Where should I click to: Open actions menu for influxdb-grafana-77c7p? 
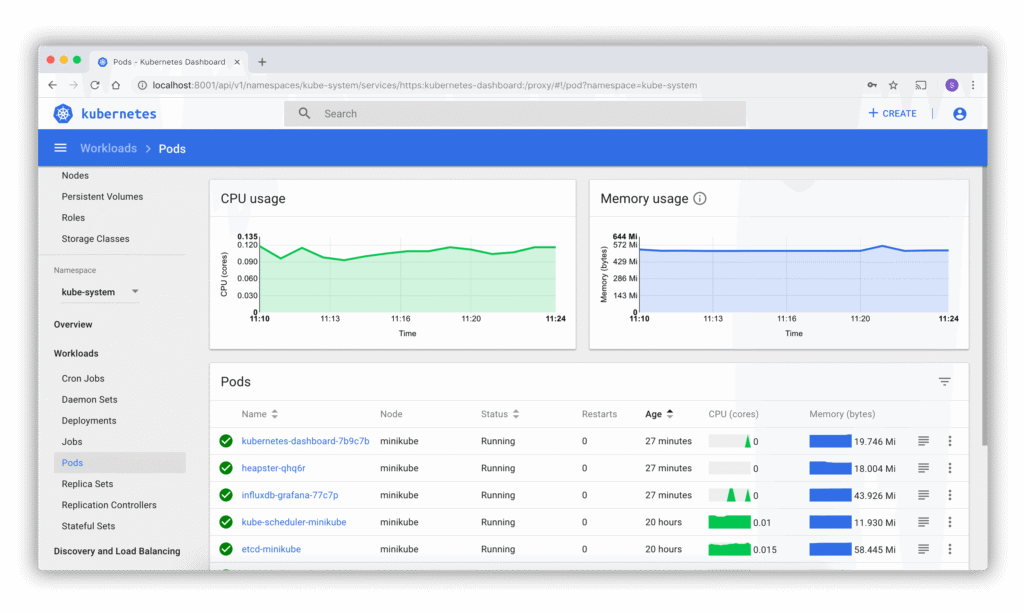click(x=950, y=495)
